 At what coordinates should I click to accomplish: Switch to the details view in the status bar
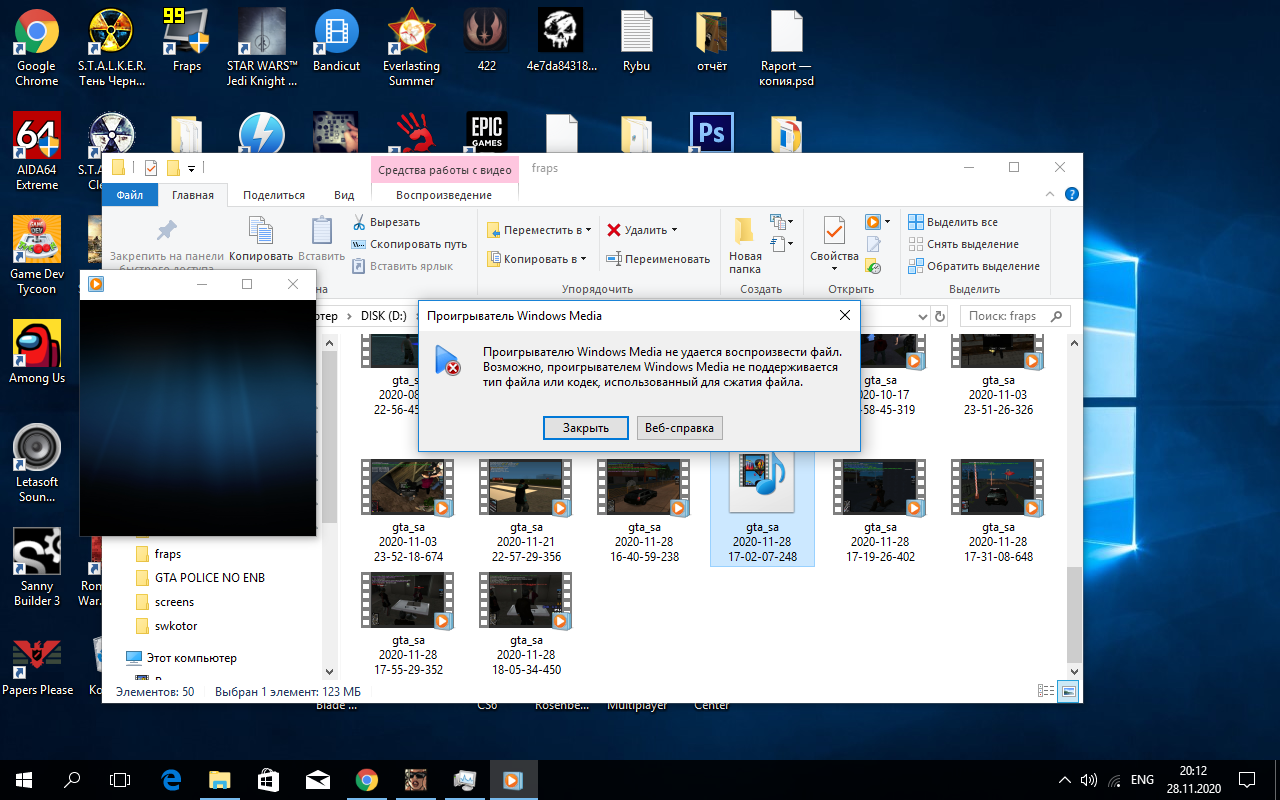tap(1046, 691)
